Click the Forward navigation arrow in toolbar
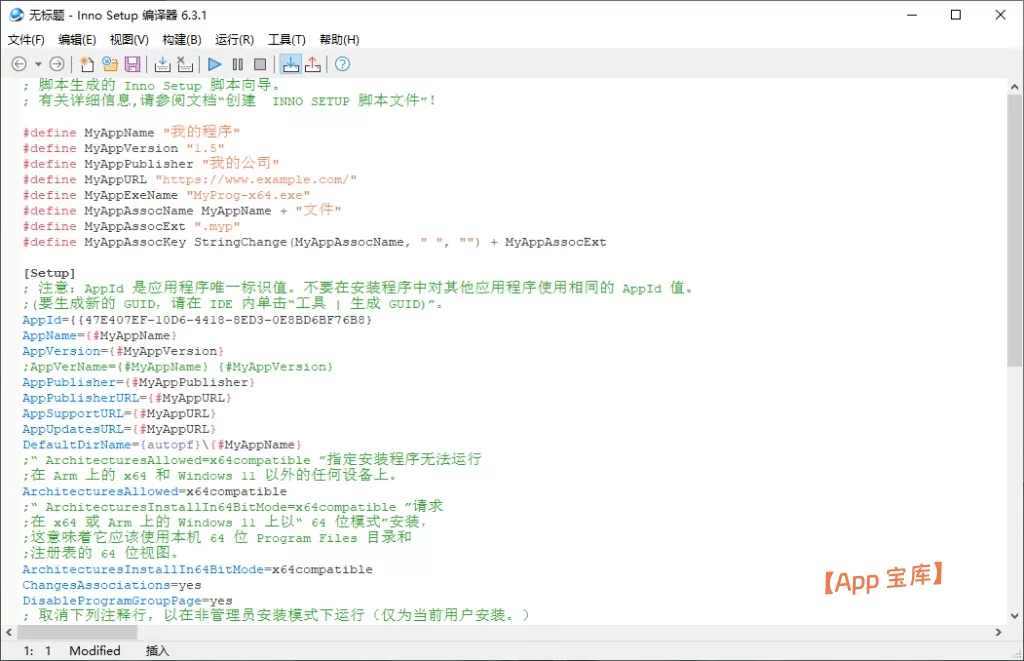Screen dimensions: 1024x661 click(x=56, y=64)
